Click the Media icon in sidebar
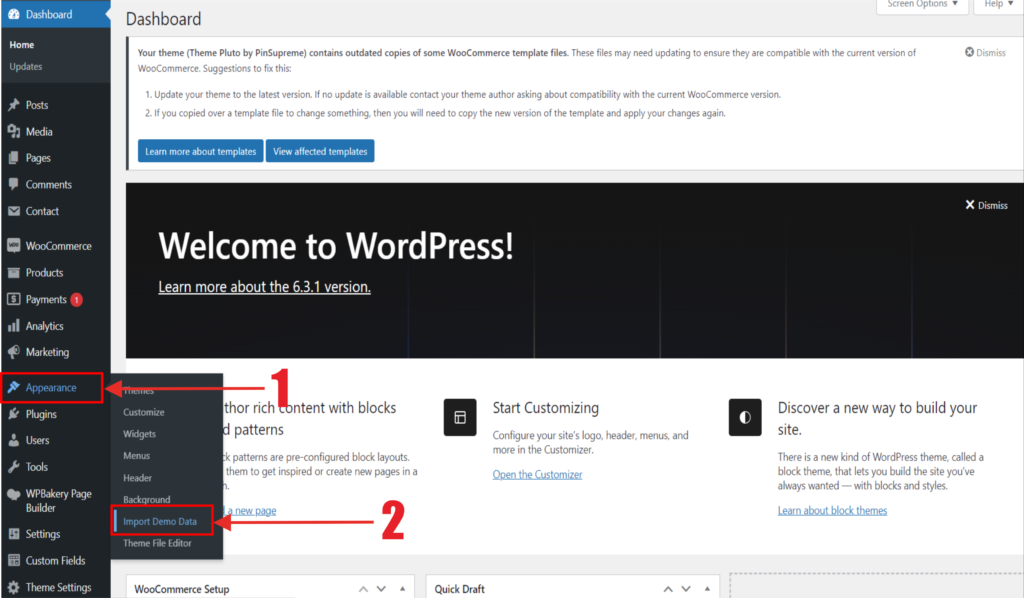The height and width of the screenshot is (598, 1024). click(x=13, y=132)
